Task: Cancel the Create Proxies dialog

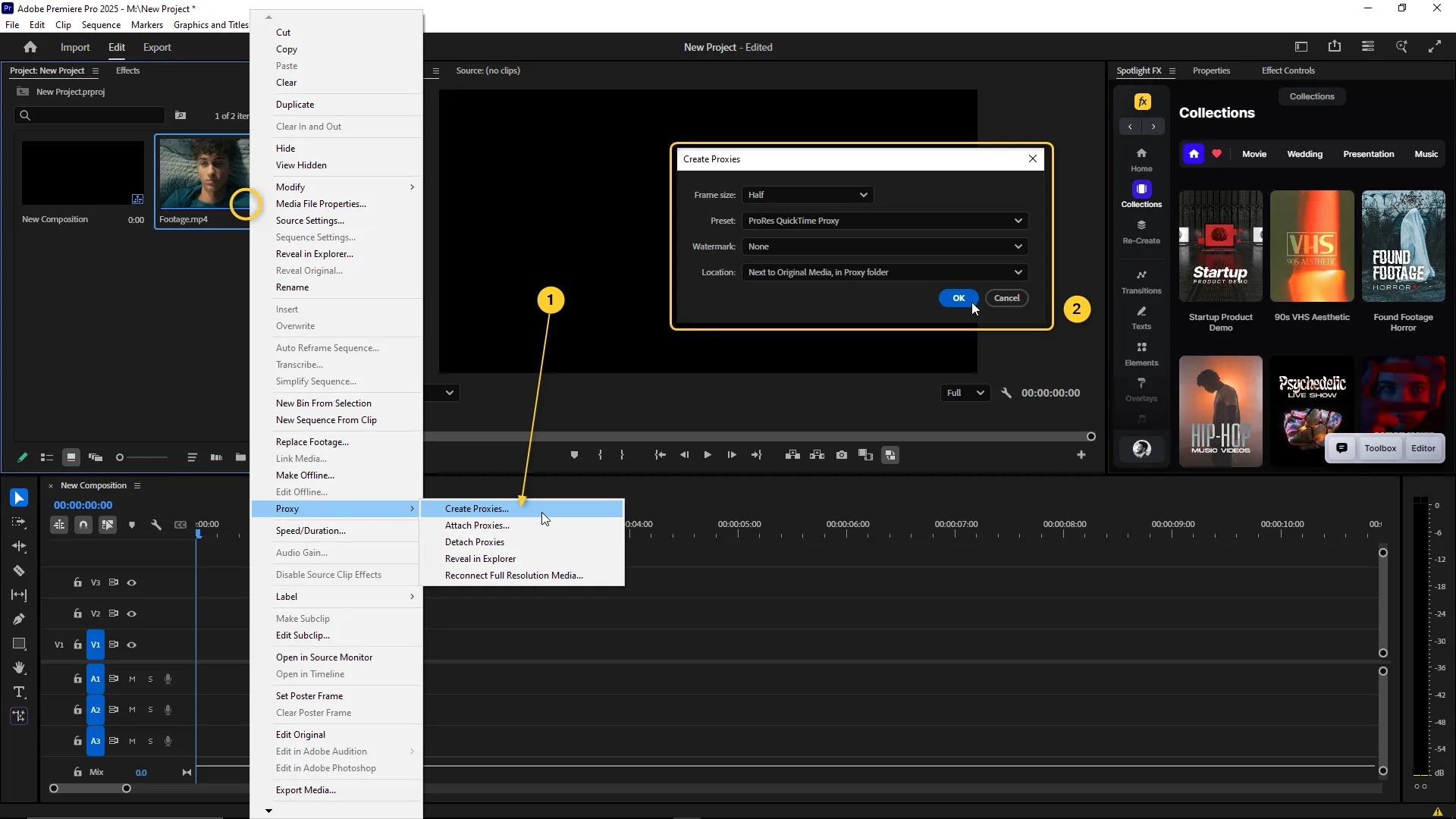Action: (x=1007, y=298)
